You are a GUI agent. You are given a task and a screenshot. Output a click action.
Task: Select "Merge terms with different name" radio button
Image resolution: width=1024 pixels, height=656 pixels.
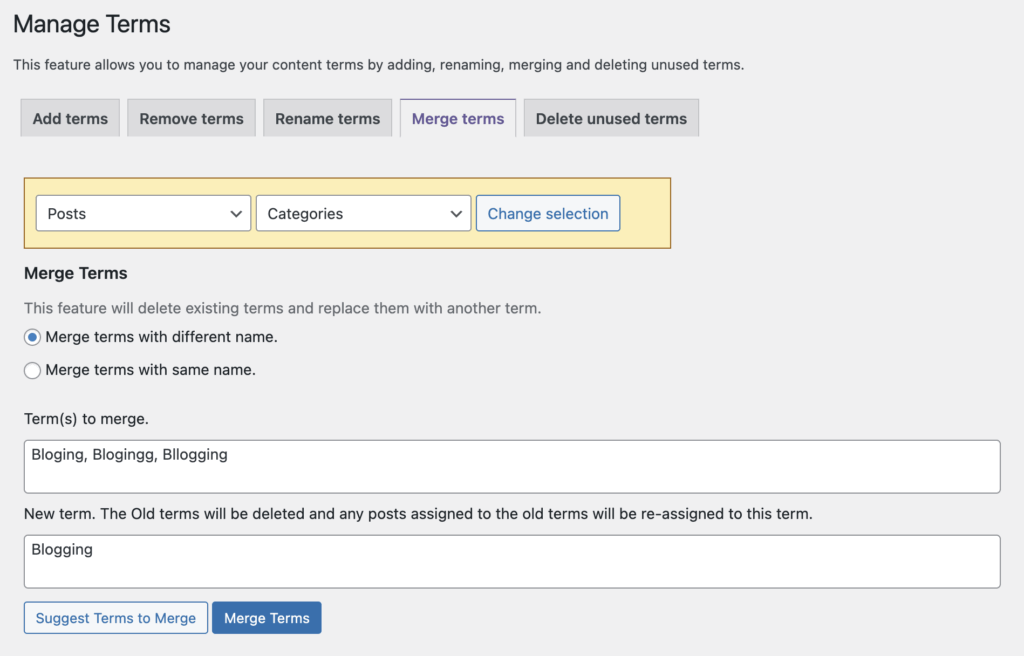[30, 337]
